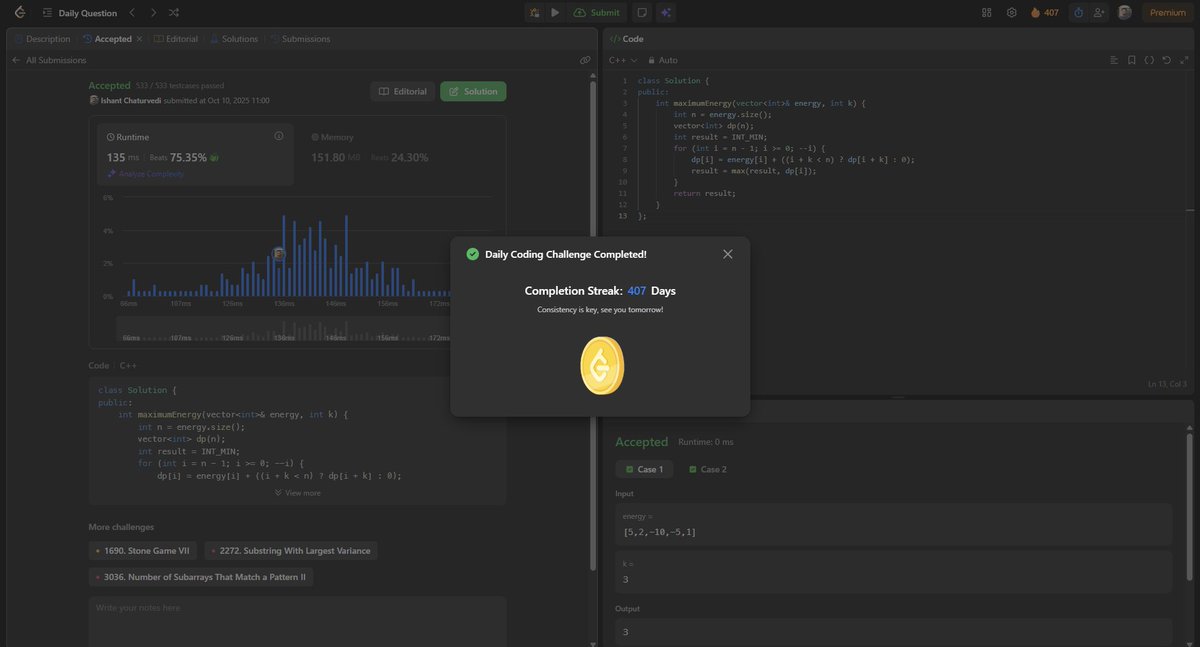The height and width of the screenshot is (647, 1200).
Task: Open settings gear in top bar
Action: (1011, 13)
